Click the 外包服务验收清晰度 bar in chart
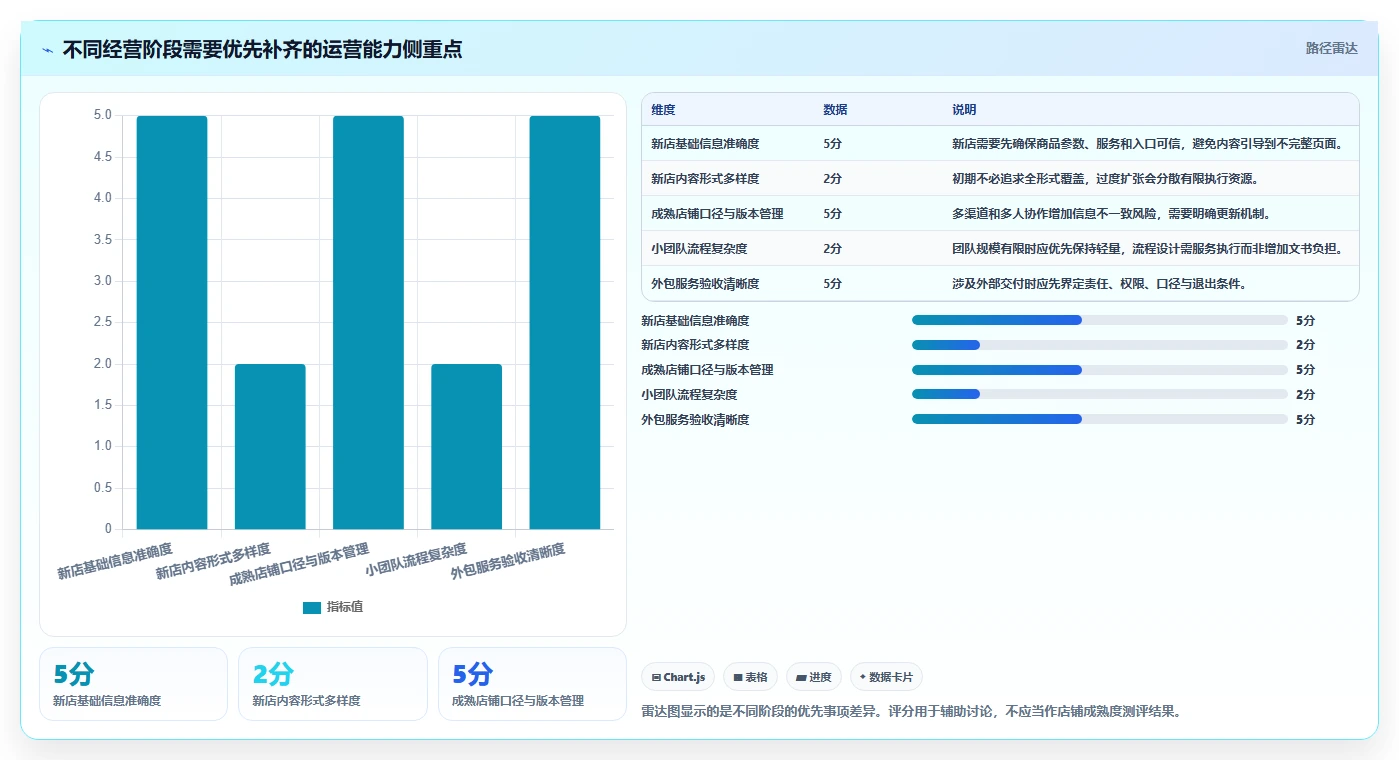Image resolution: width=1399 pixels, height=760 pixels. [564, 322]
